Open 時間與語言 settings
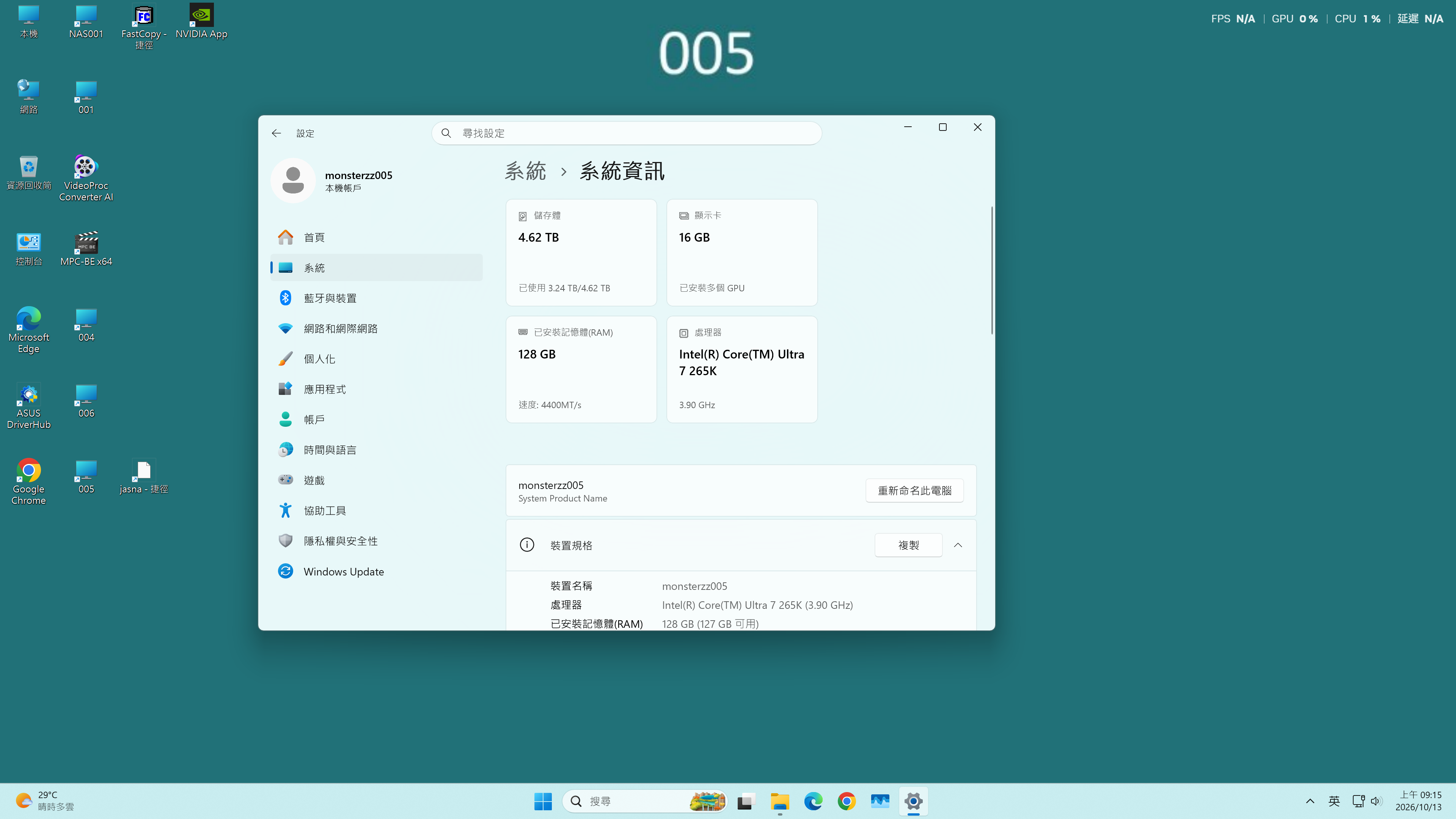This screenshot has height=819, width=1456. click(377, 450)
